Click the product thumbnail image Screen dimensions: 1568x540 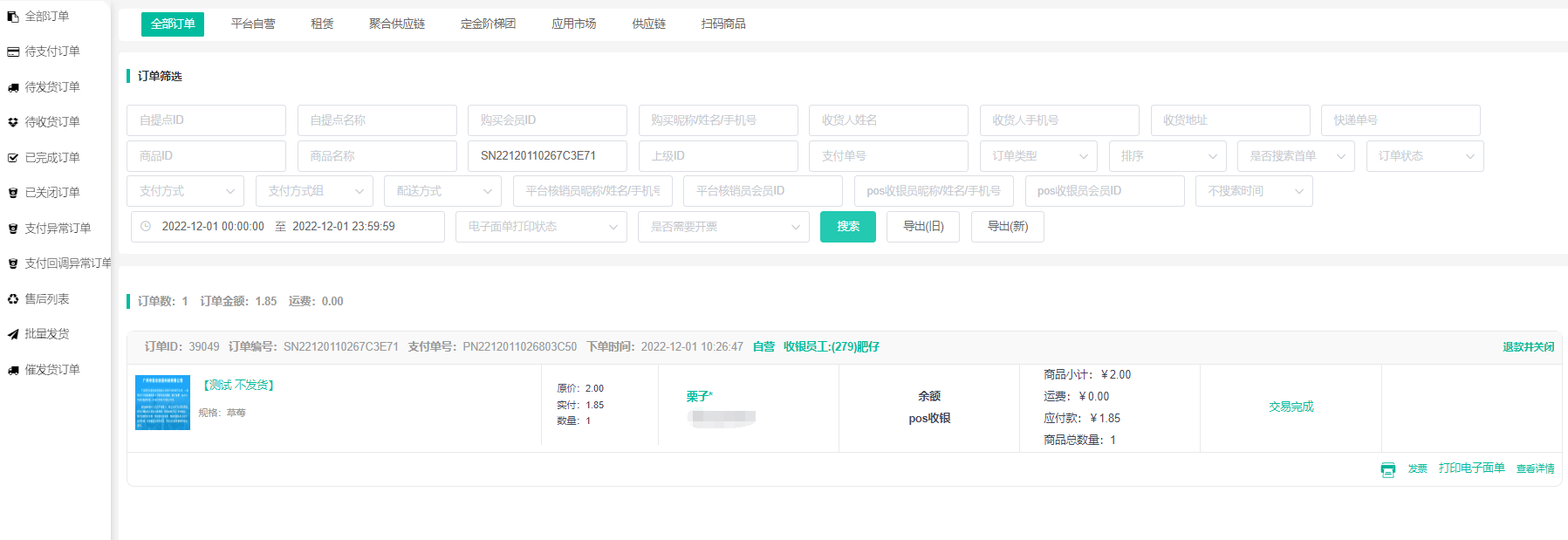point(162,402)
